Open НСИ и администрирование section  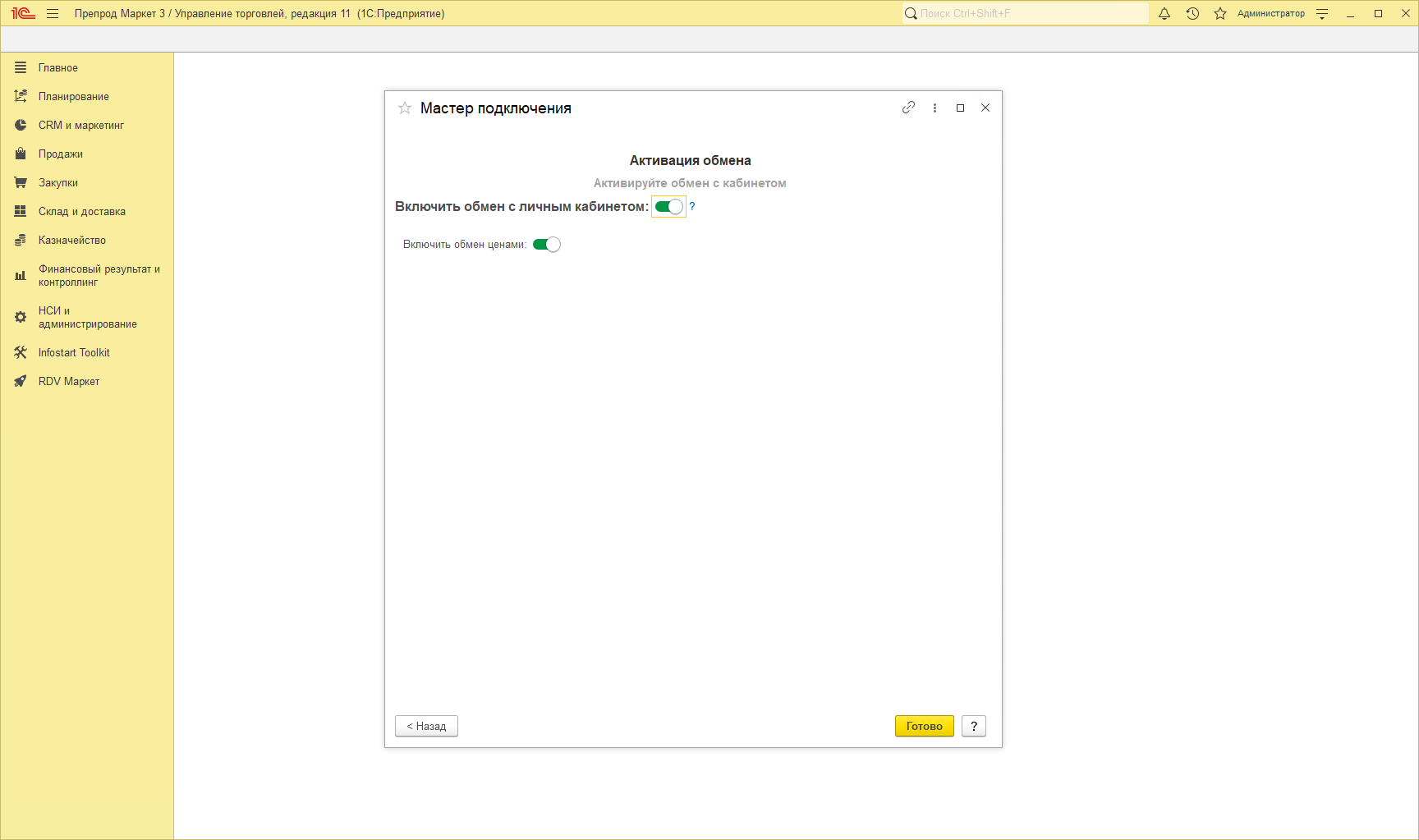point(87,318)
